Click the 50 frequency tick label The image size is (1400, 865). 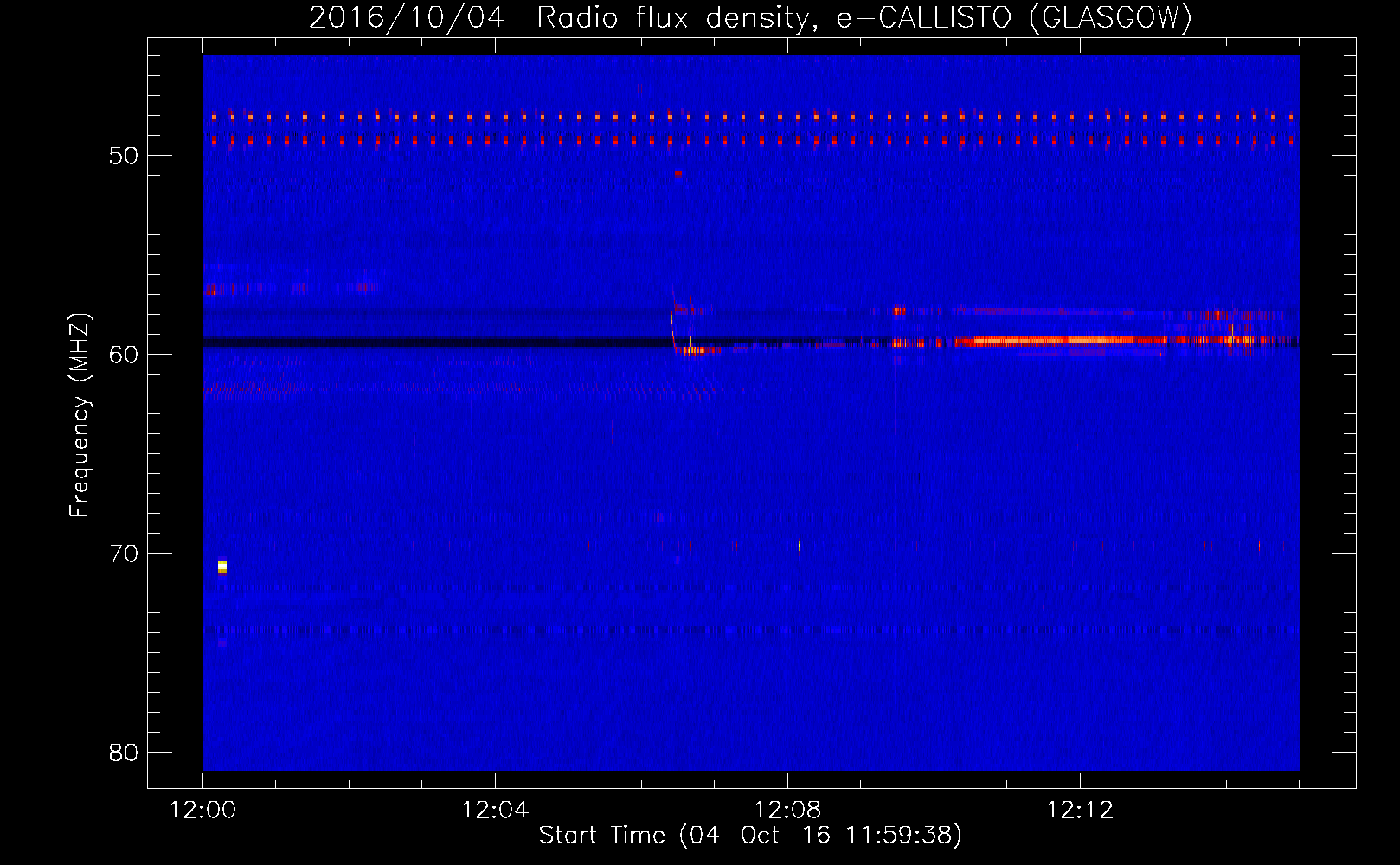tap(124, 156)
